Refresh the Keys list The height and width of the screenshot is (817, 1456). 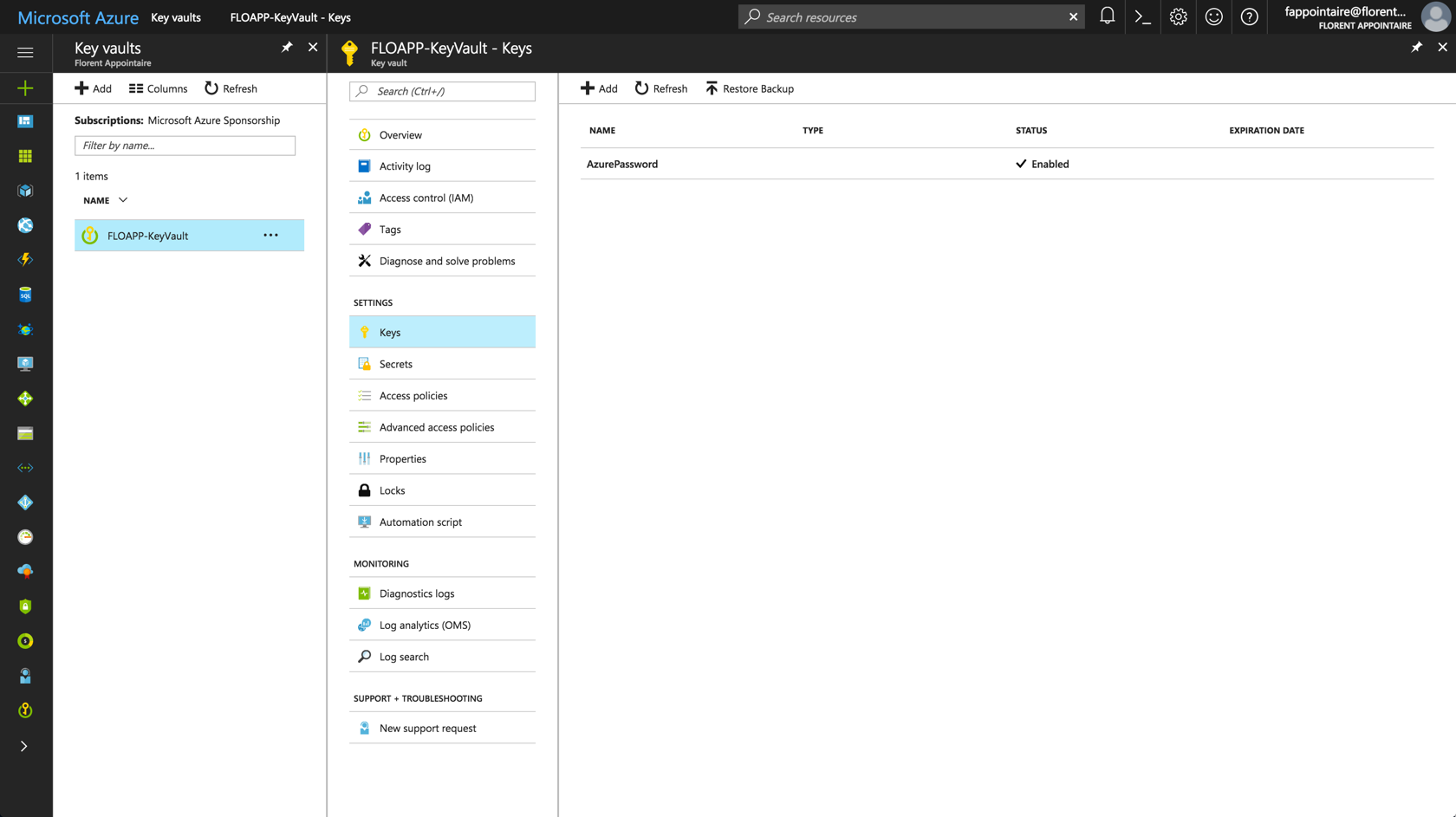(x=661, y=88)
